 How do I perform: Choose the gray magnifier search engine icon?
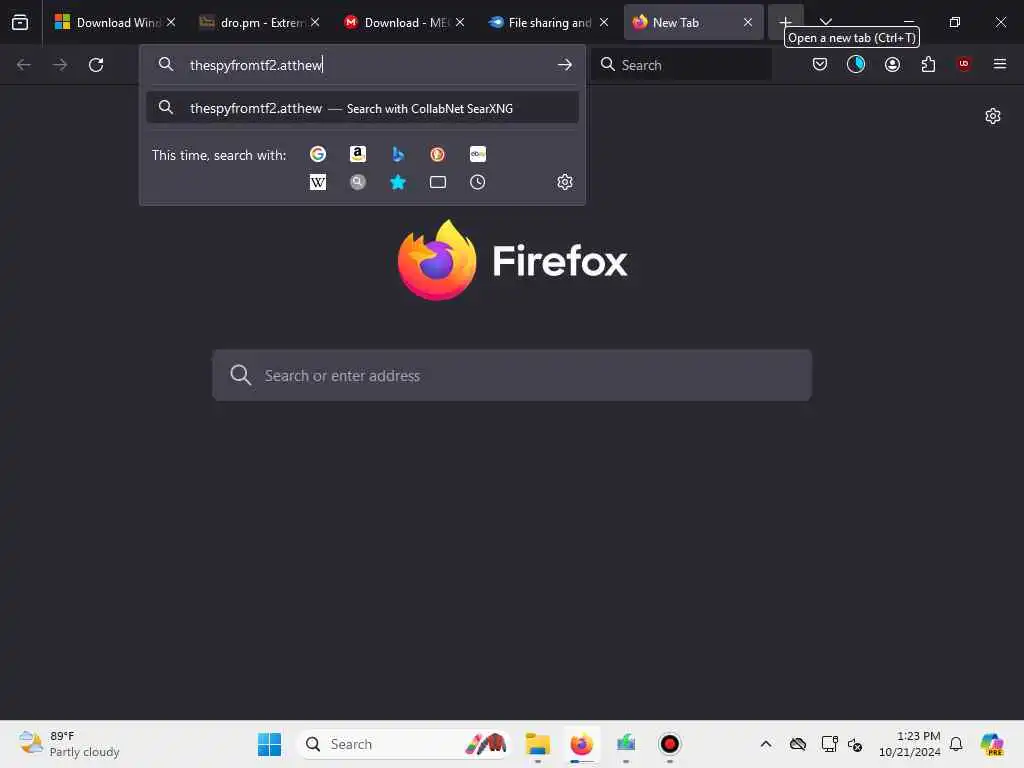[358, 182]
